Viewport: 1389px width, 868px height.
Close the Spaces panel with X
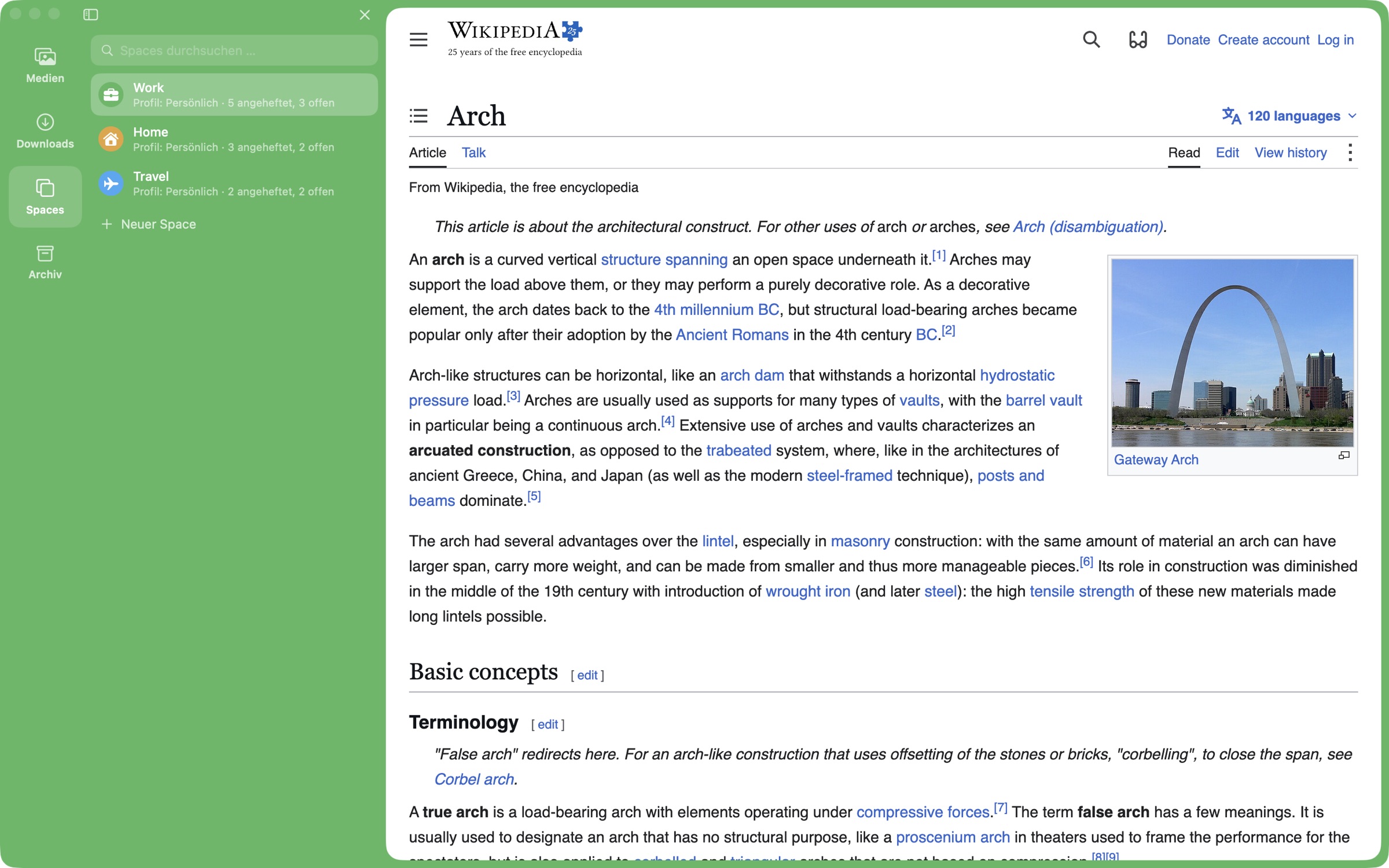click(365, 14)
